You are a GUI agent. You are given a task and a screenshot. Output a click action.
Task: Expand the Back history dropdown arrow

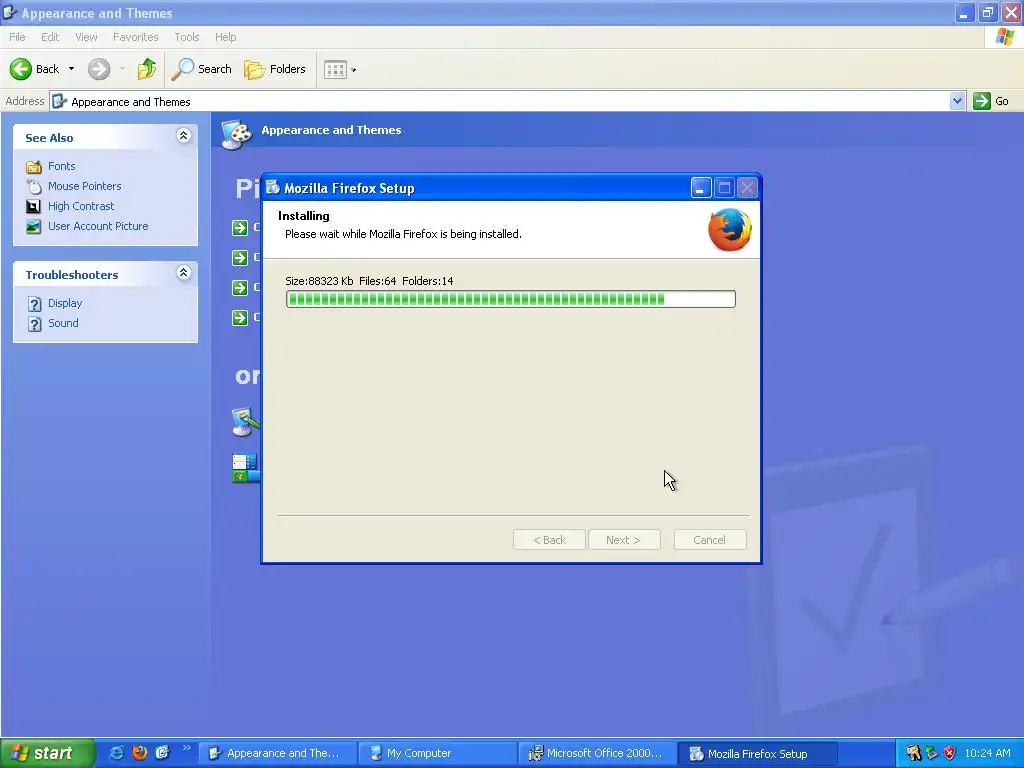[71, 69]
